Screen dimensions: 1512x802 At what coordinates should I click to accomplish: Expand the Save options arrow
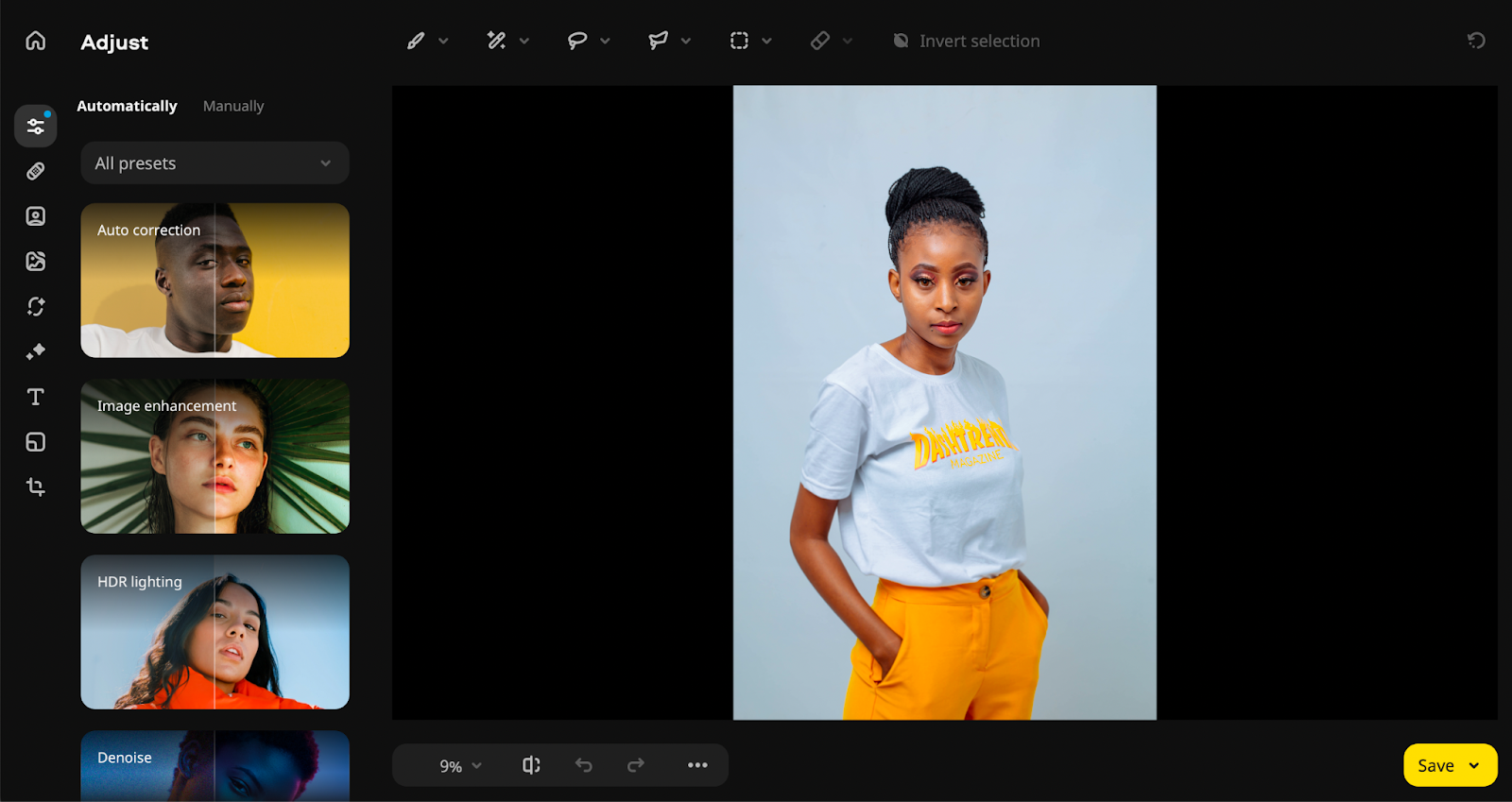pos(1474,765)
